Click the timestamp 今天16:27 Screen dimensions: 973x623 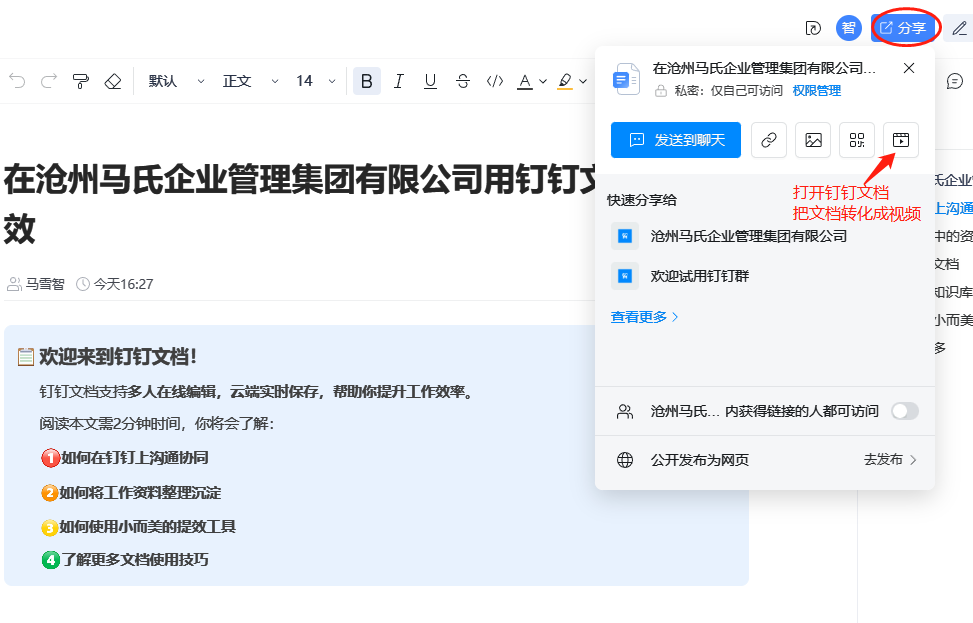123,284
